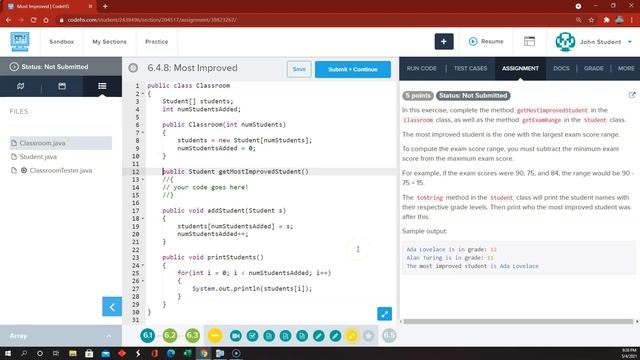
Task: Click the CodeHS logo icon
Action: tap(20, 42)
